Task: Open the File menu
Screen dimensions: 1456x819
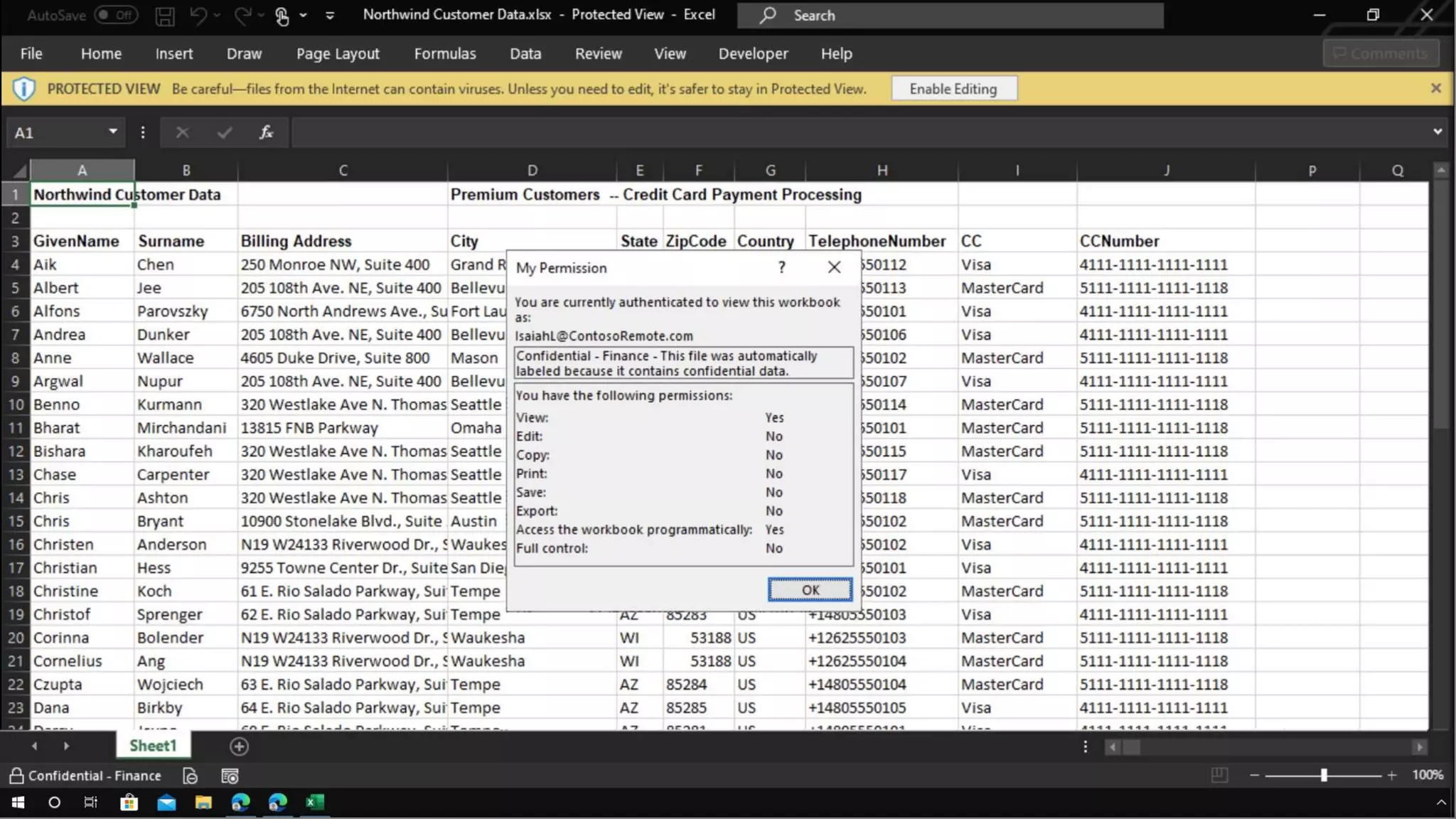Action: click(x=31, y=53)
